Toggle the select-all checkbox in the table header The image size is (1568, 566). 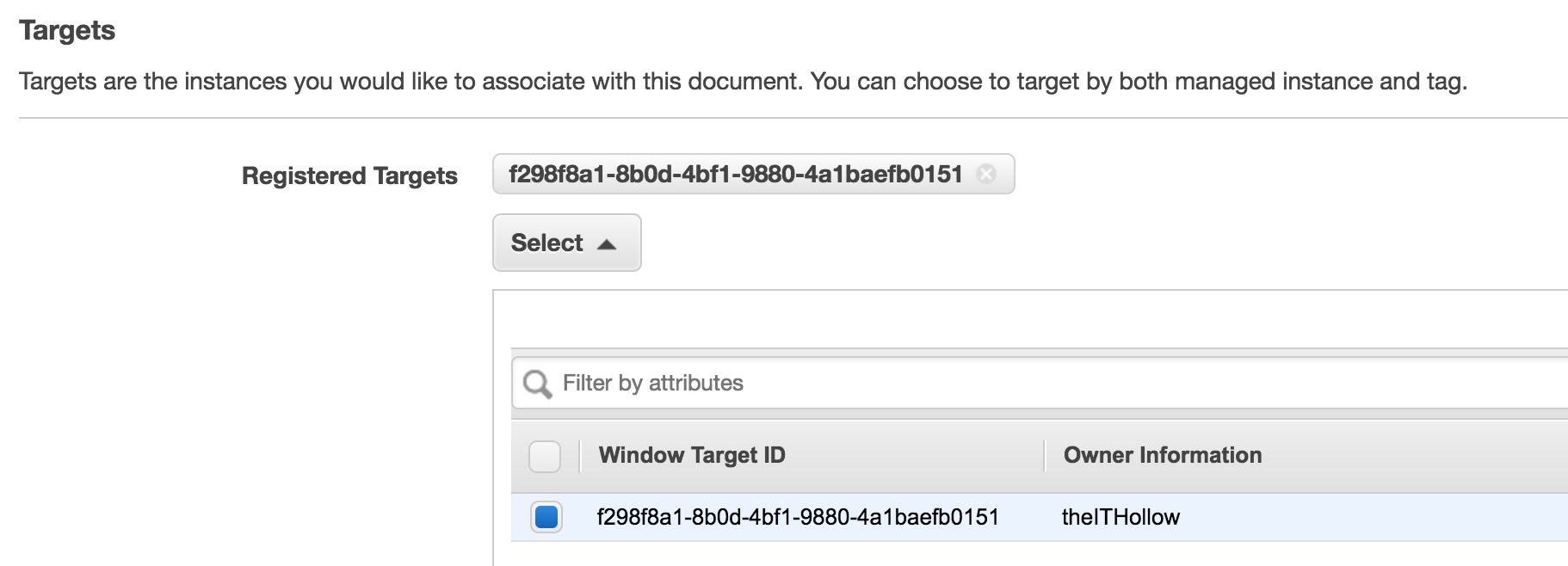coord(545,456)
